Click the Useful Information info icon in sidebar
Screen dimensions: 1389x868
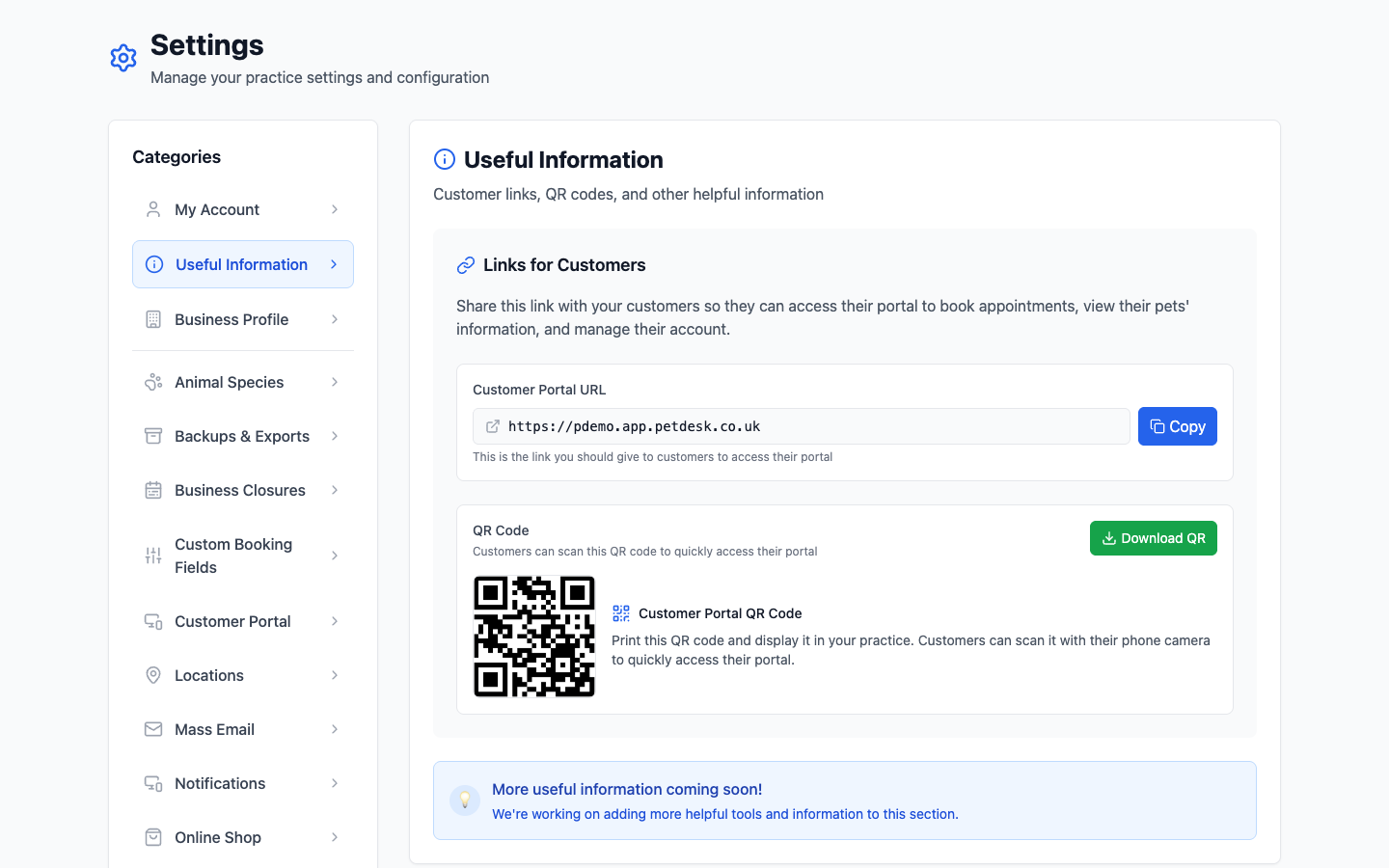(154, 264)
